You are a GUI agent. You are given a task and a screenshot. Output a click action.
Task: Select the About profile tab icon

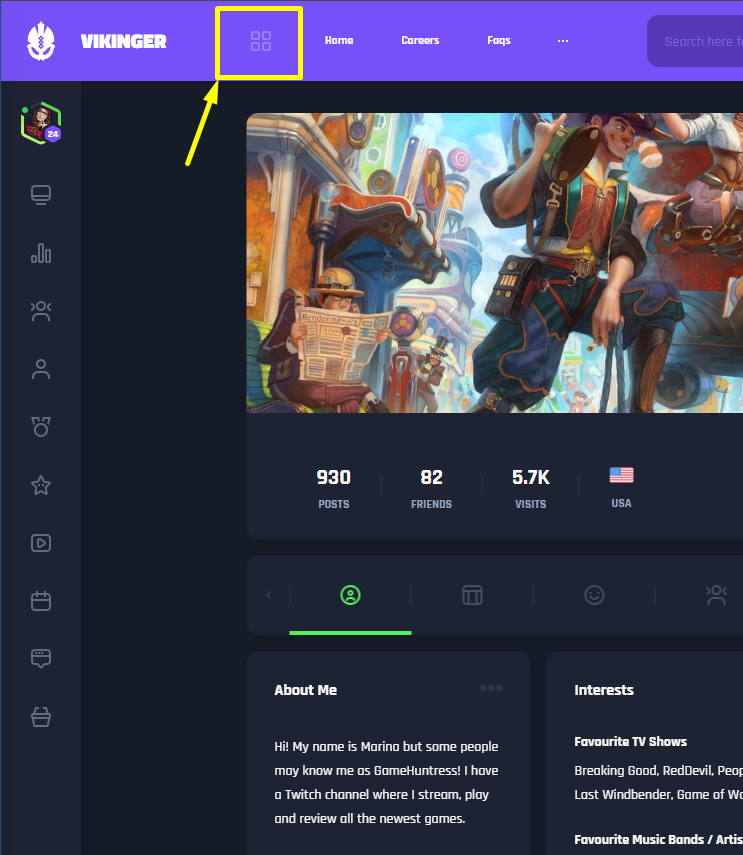[351, 595]
